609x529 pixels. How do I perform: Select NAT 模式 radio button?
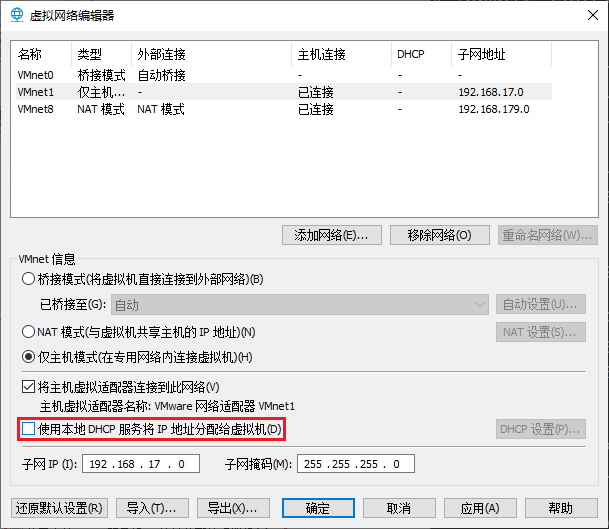click(28, 332)
